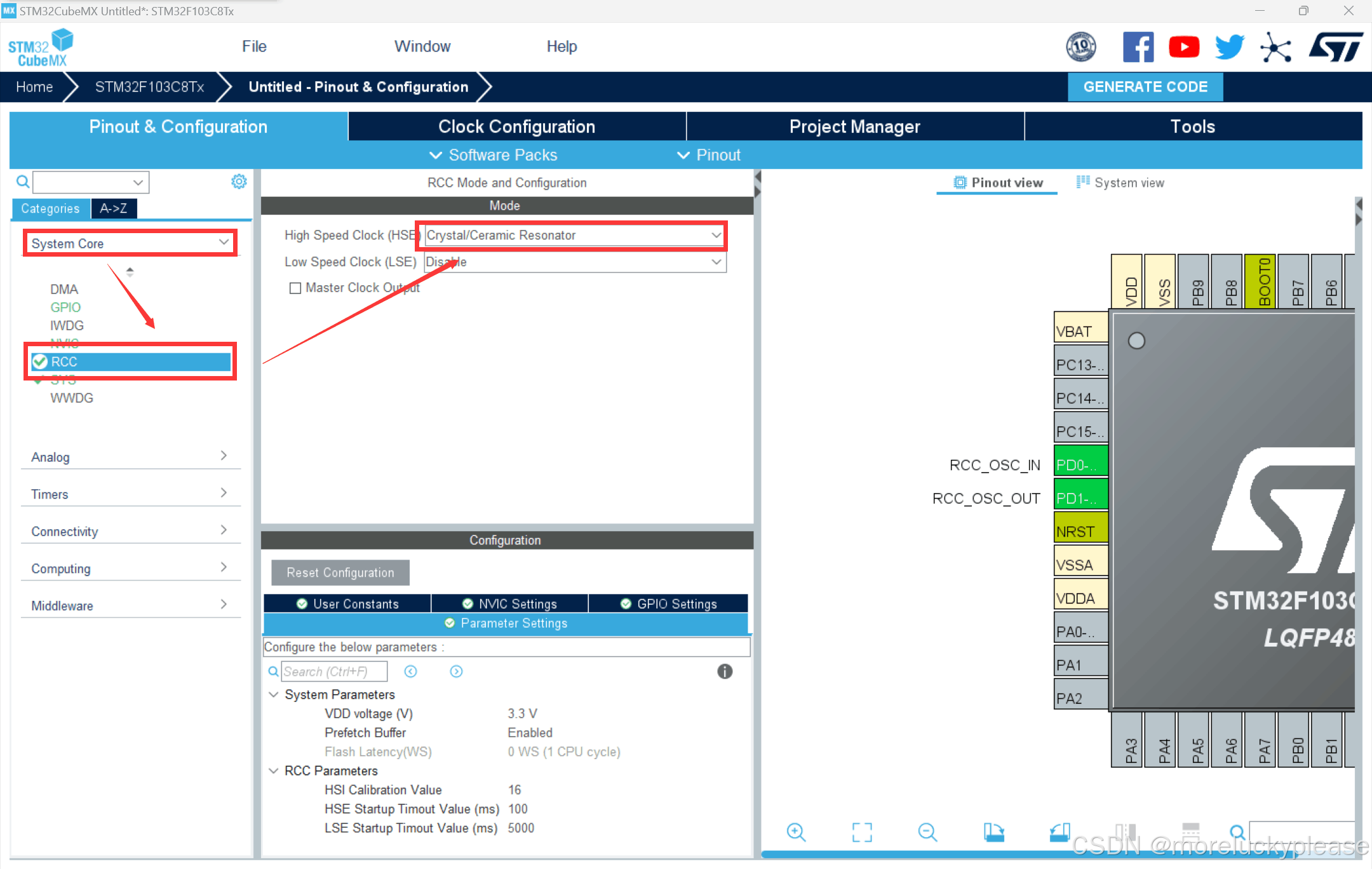Click the fit-to-screen pinout icon
This screenshot has height=869, width=1372.
click(861, 832)
